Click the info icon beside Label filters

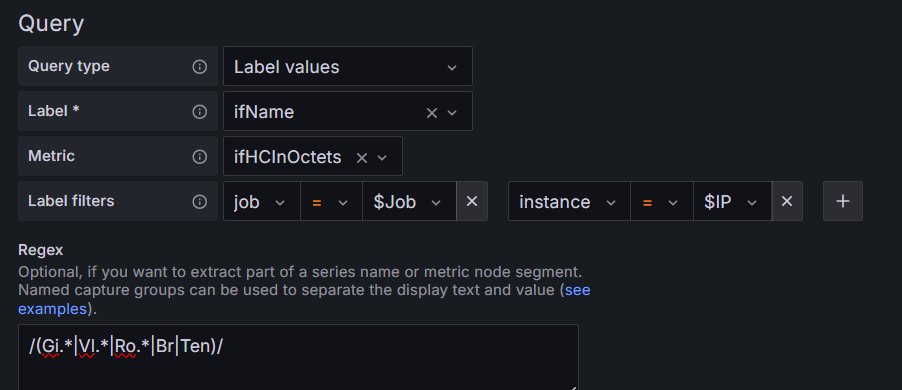click(199, 201)
